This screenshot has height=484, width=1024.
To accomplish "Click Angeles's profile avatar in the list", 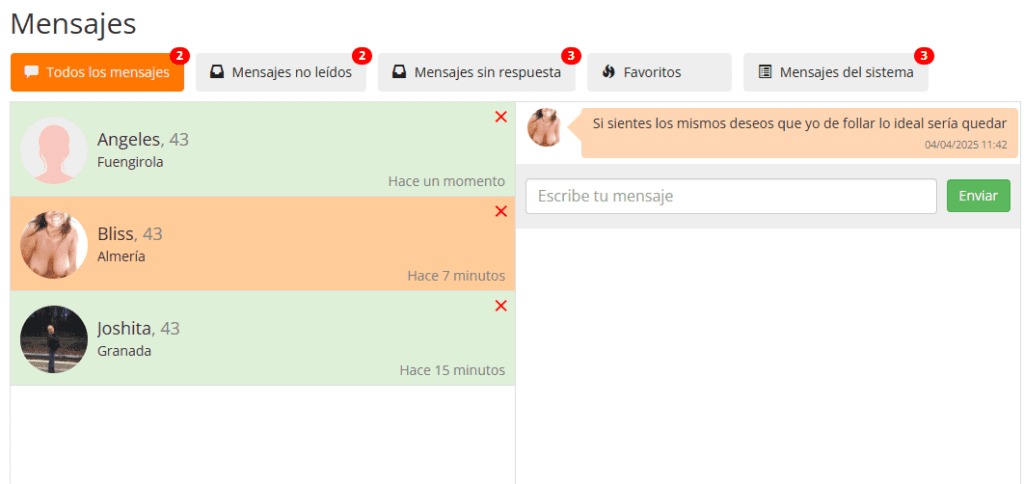I will [x=54, y=150].
